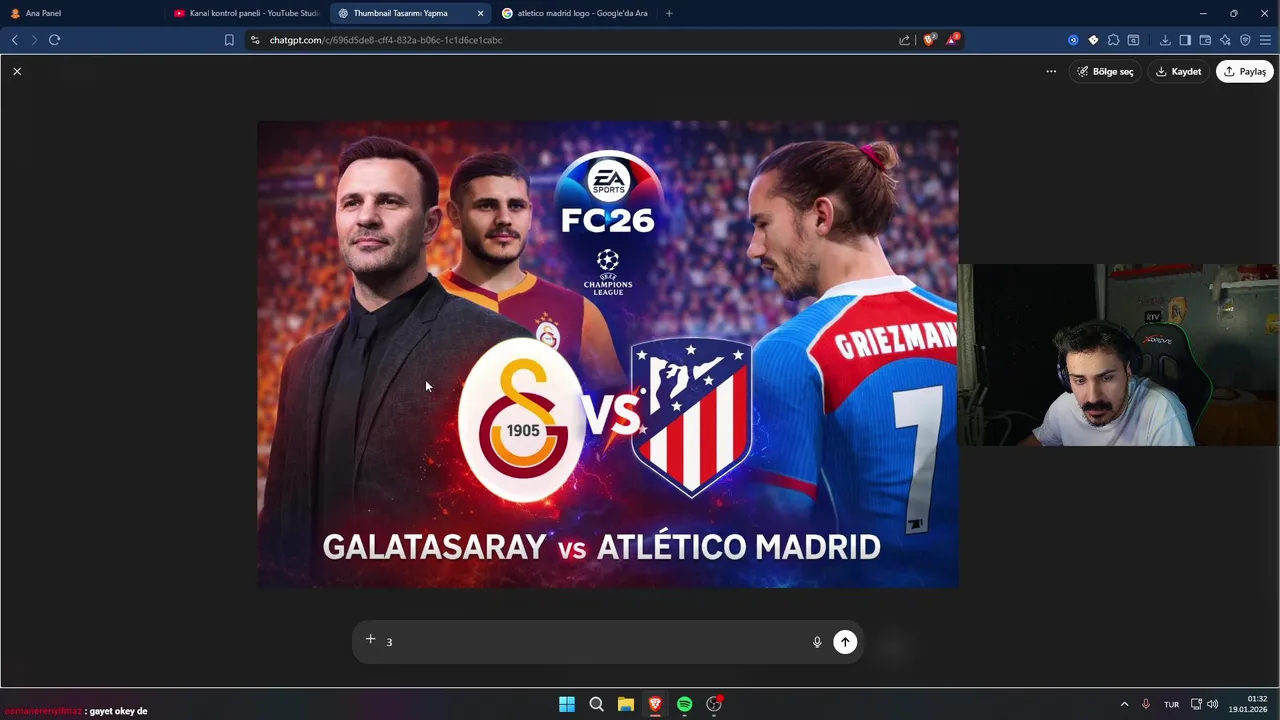Bookmark this page with the bookmark icon
Screen dimensions: 1280x720
[229, 40]
